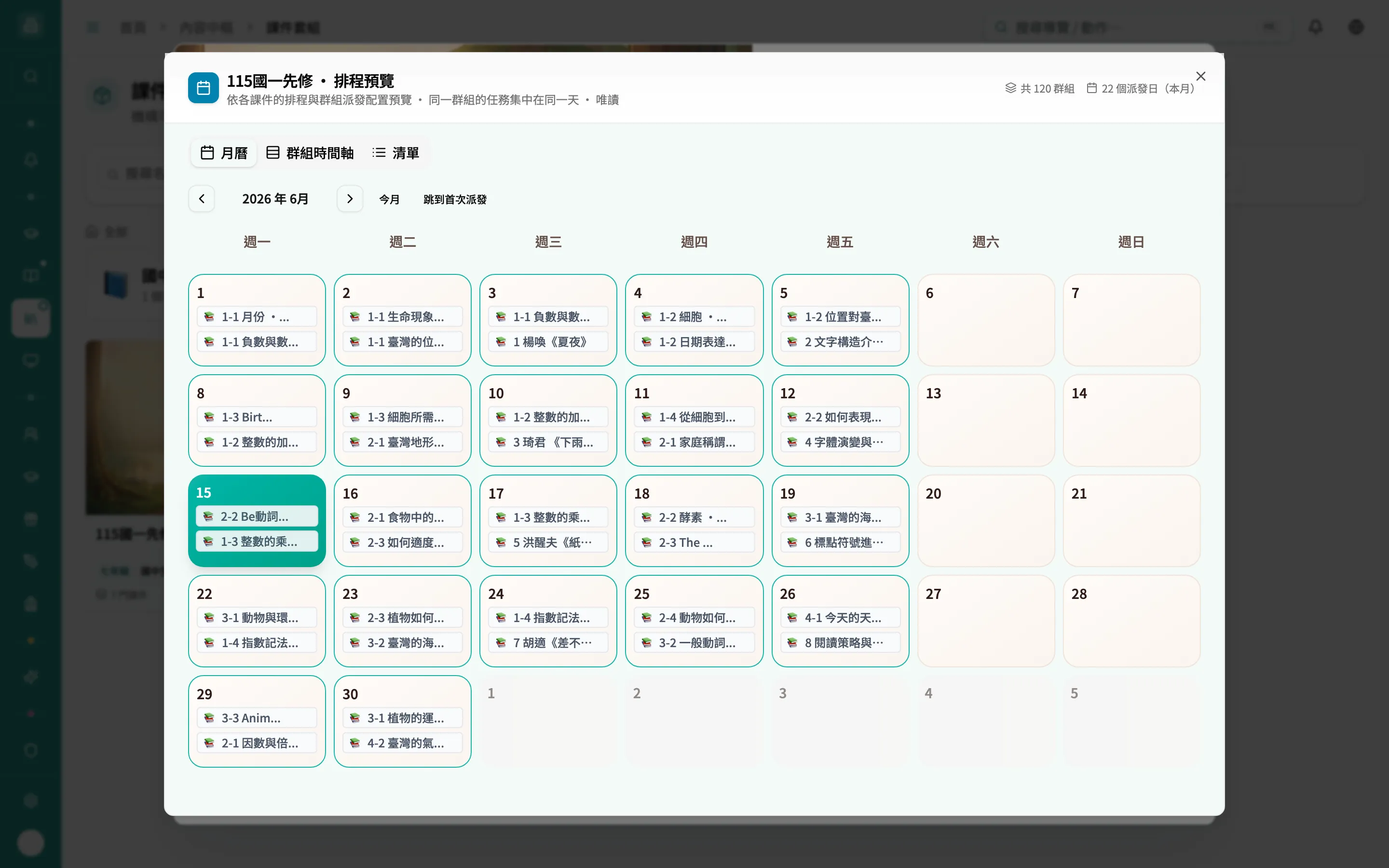Open task 2-4 動物如何 on June 25
The width and height of the screenshot is (1389, 868).
694,618
